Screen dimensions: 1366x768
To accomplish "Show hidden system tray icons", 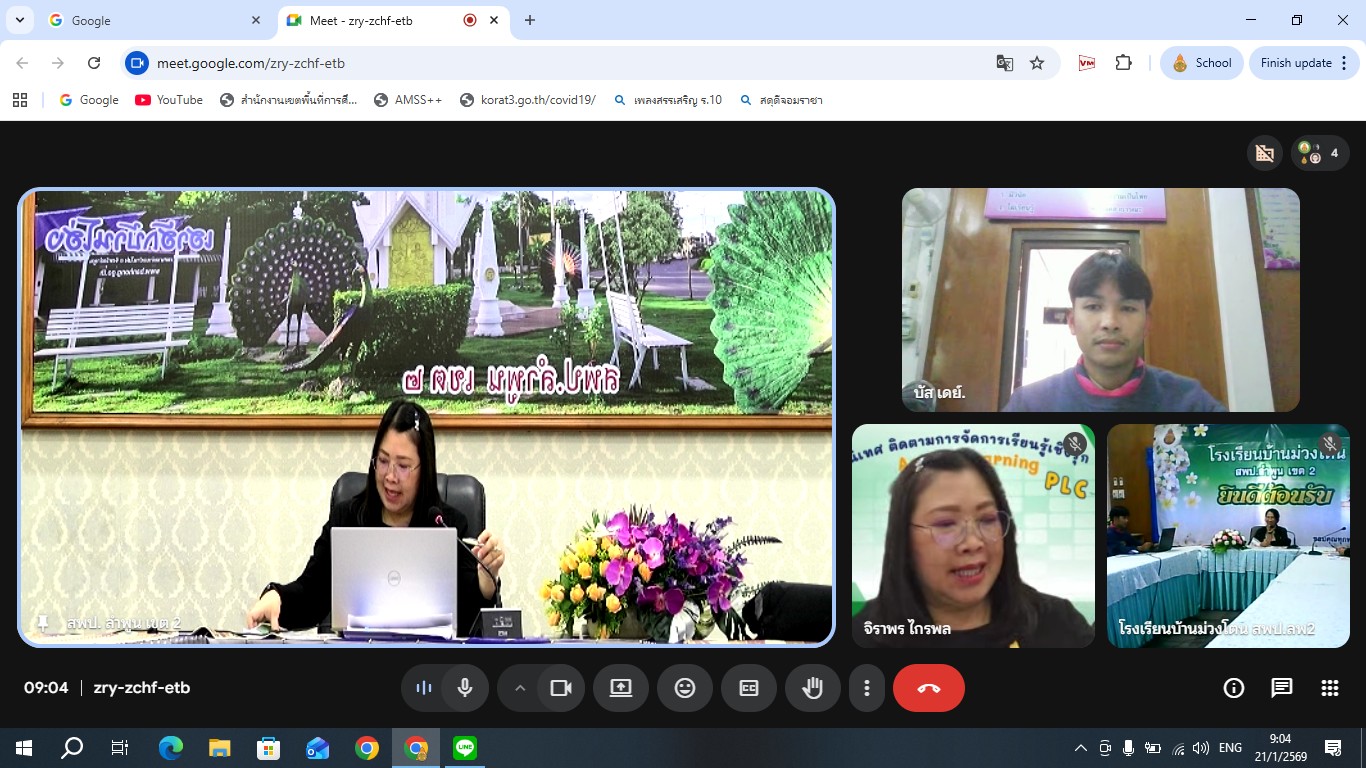I will point(1080,748).
